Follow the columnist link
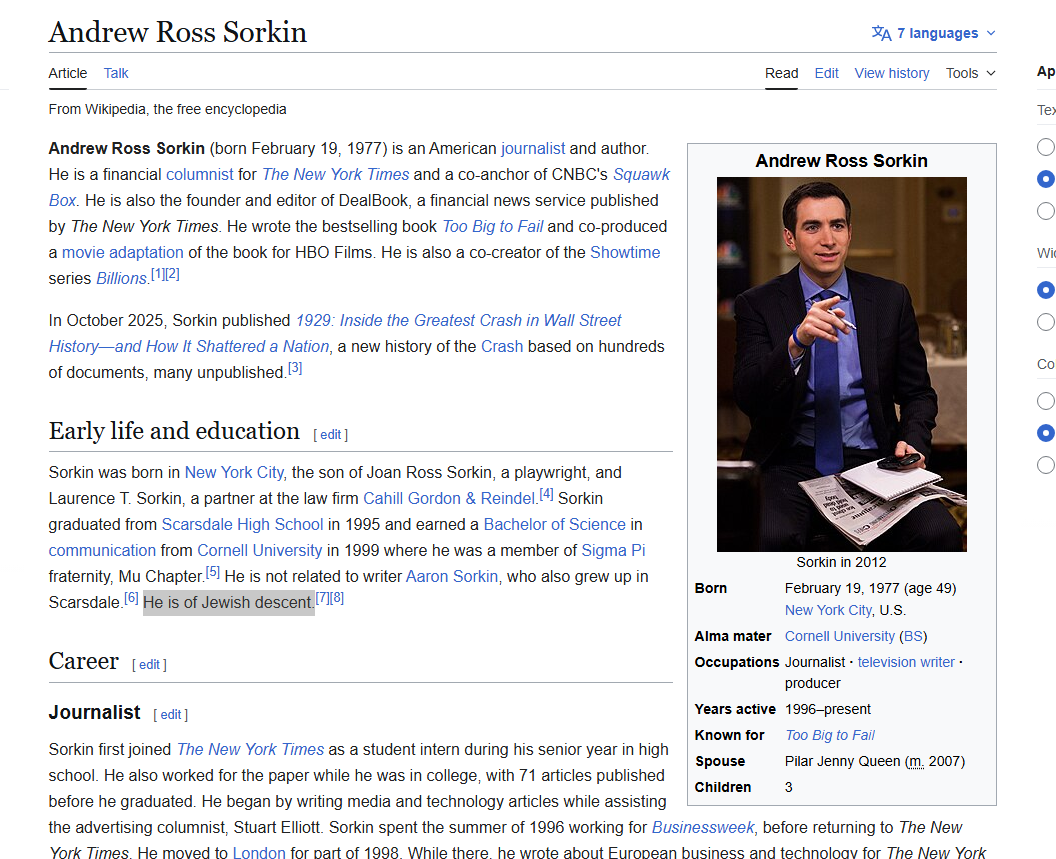The height and width of the screenshot is (859, 1056). (x=199, y=174)
